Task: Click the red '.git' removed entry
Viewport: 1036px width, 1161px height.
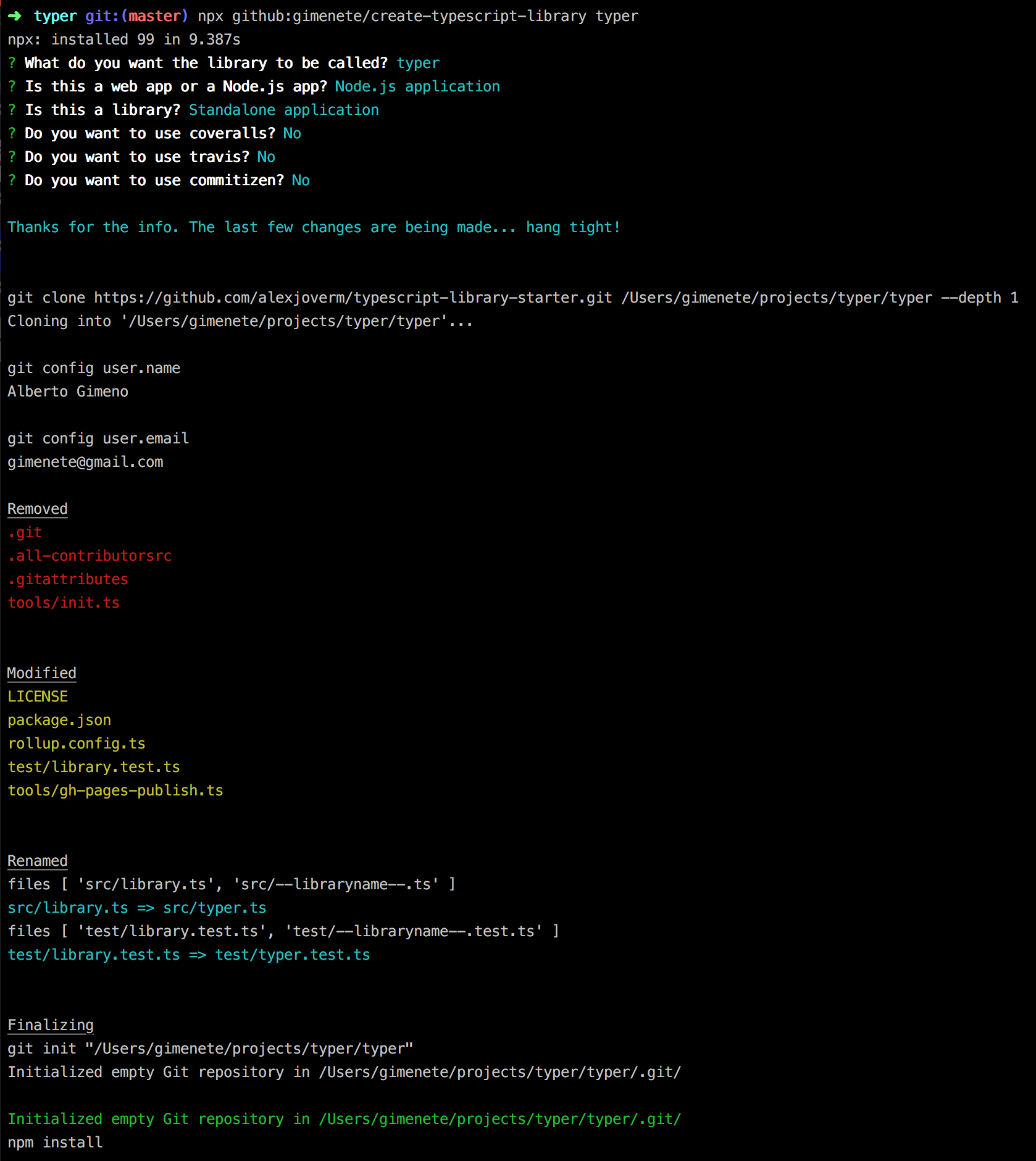Action: pyautogui.click(x=25, y=532)
